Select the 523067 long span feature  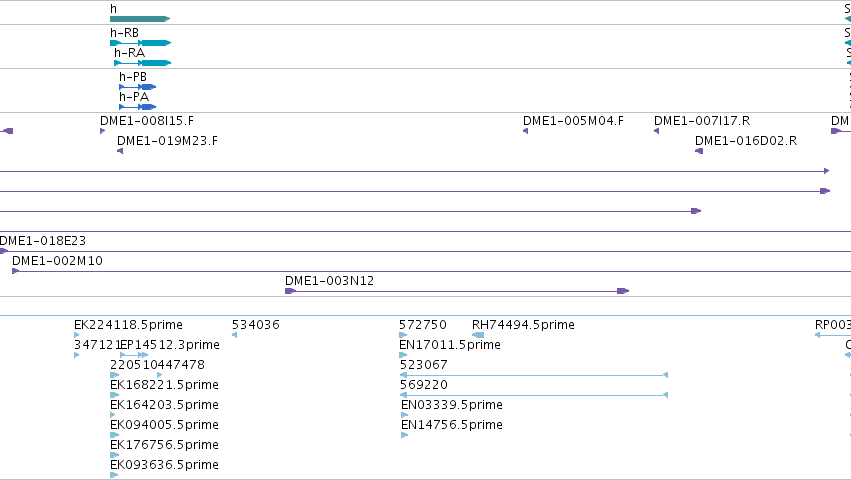[534, 375]
